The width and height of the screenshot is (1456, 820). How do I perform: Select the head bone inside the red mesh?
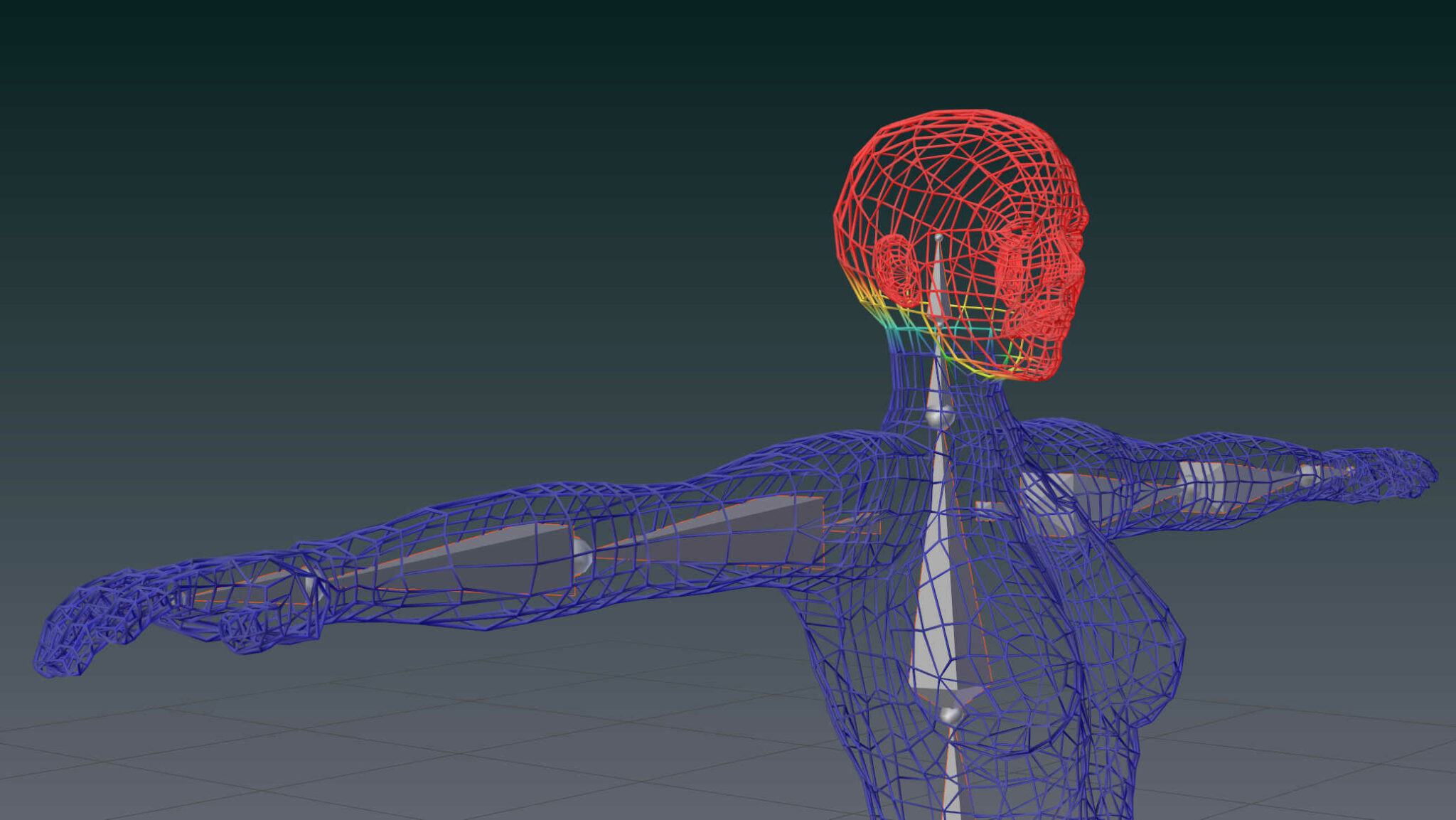click(x=938, y=284)
